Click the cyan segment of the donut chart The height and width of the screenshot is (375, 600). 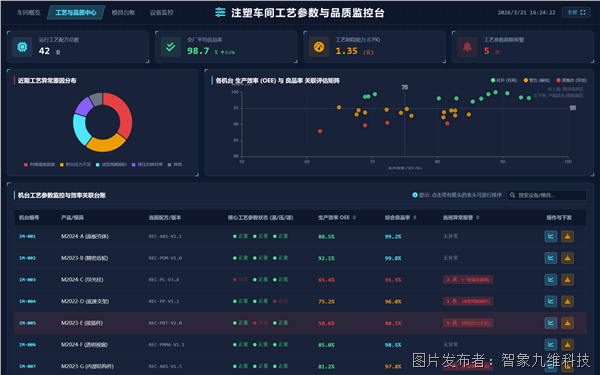click(80, 129)
